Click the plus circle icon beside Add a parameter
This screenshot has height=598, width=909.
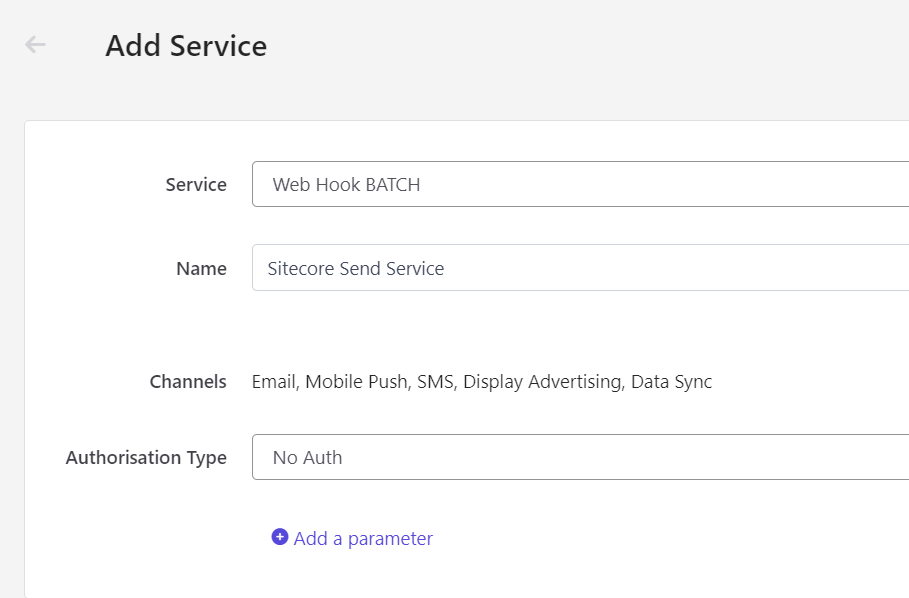pos(280,537)
